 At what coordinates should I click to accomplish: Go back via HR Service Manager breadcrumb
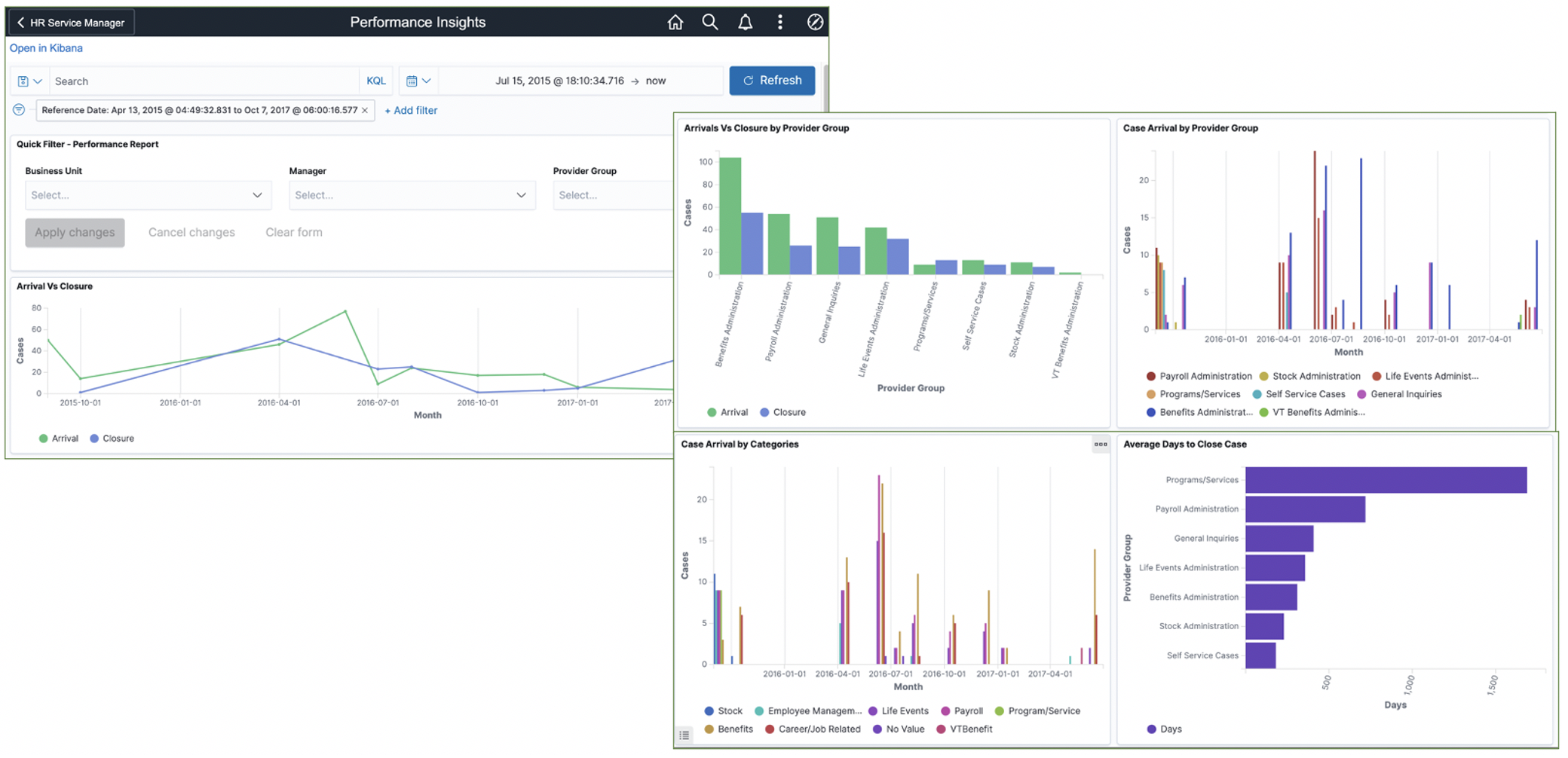click(70, 22)
